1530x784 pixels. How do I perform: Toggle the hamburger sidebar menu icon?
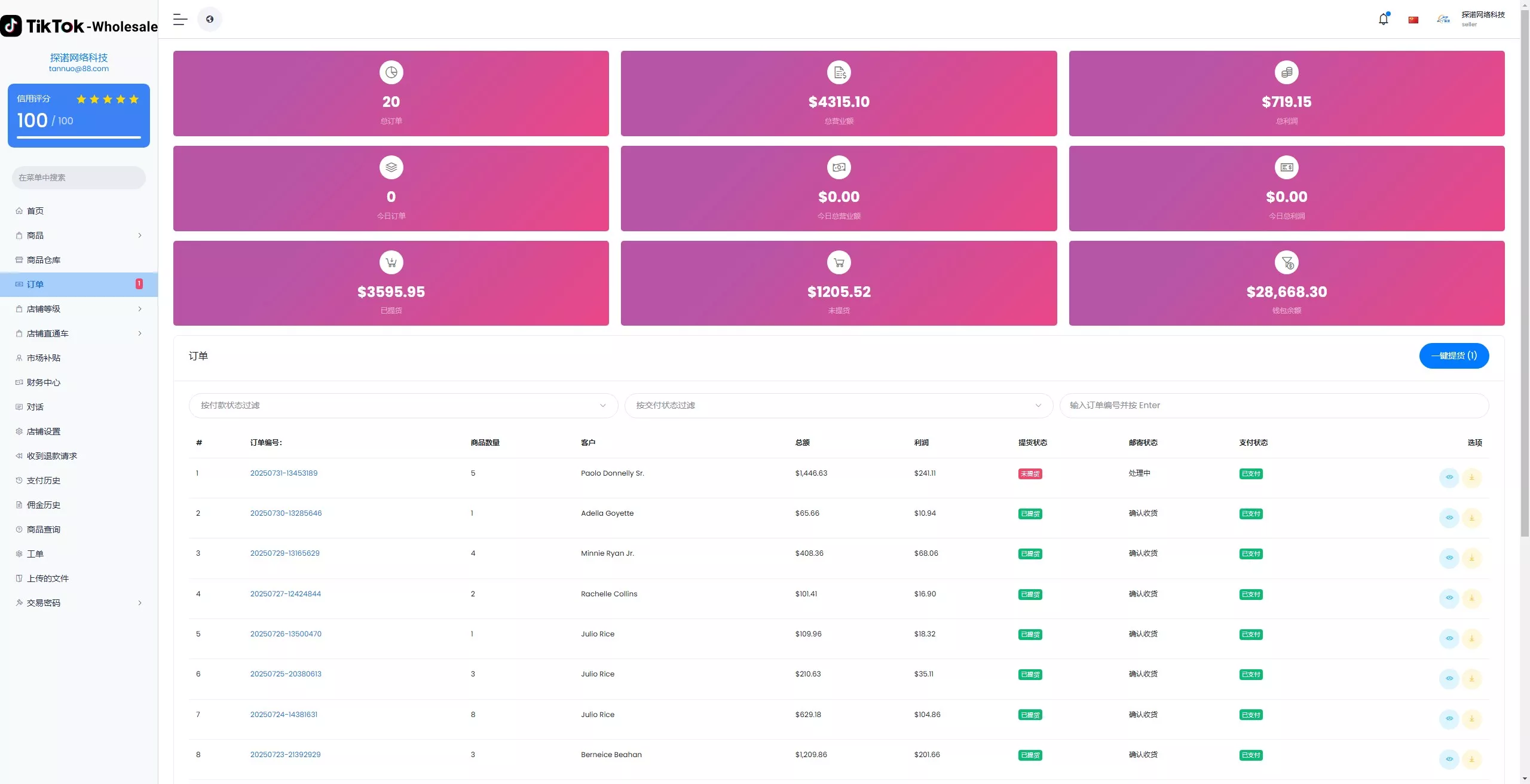point(180,19)
